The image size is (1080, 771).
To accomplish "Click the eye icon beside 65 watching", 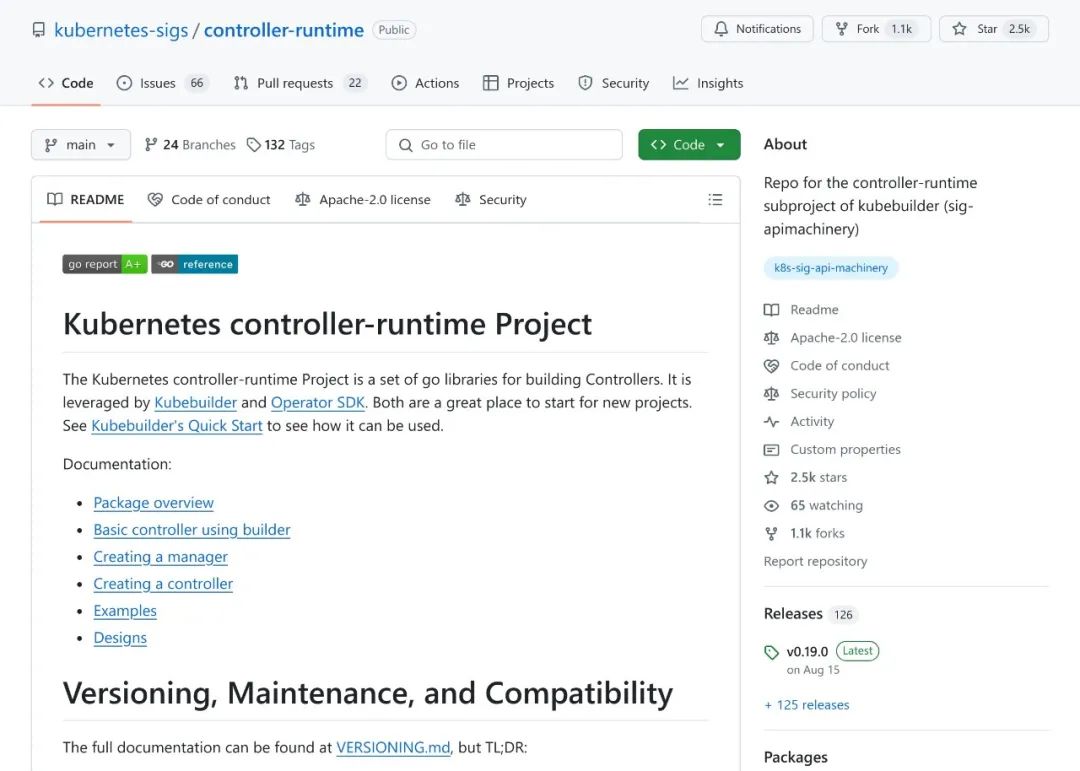I will point(771,506).
